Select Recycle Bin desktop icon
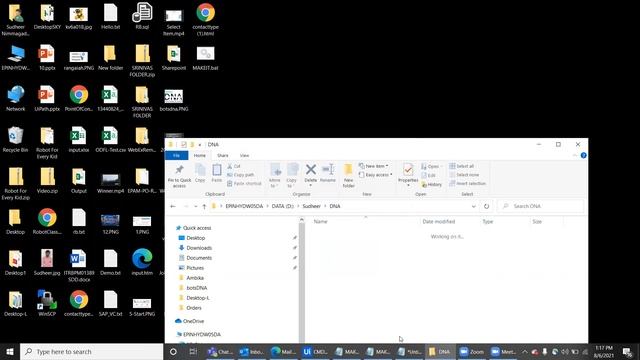Image resolution: width=640 pixels, height=360 pixels. pos(15,140)
